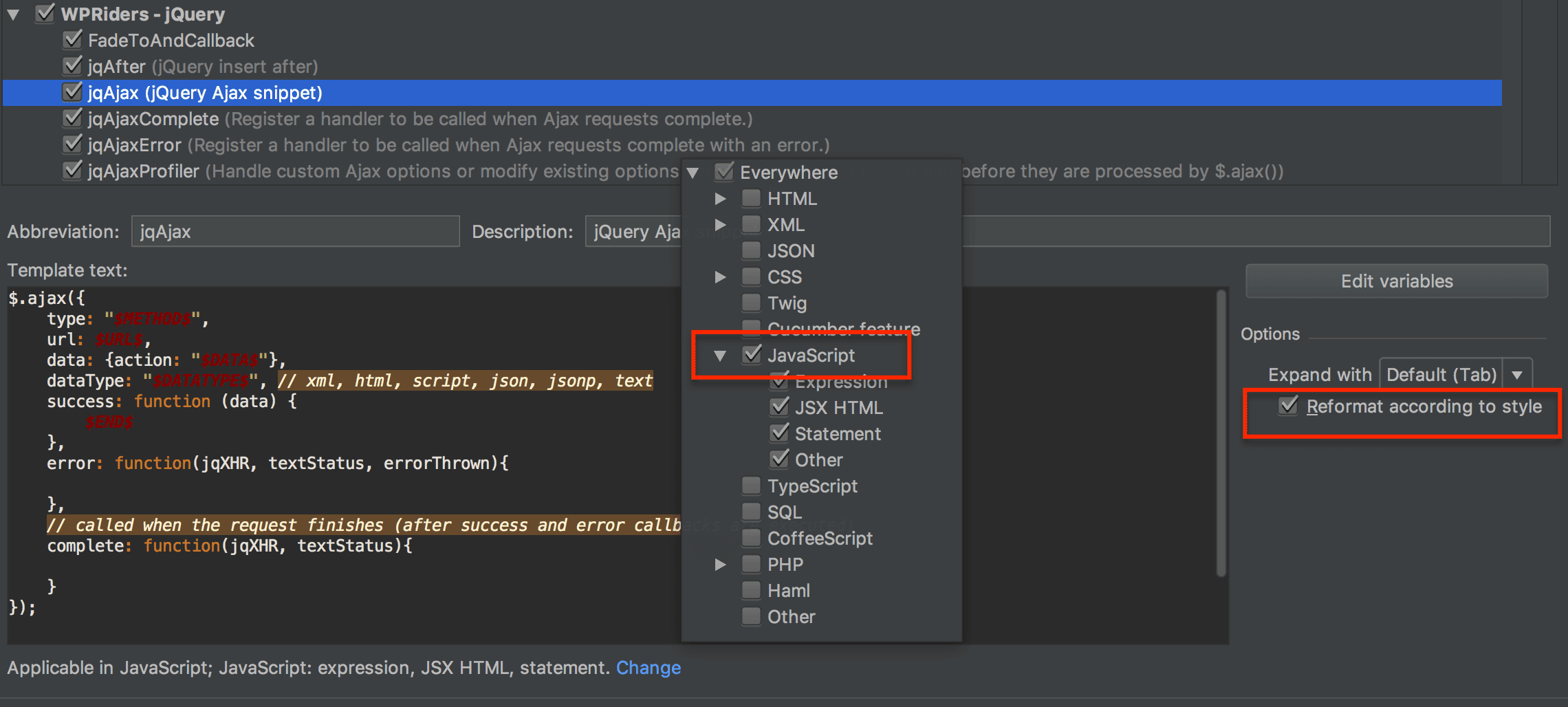Click the Change link for applicable contexts
The width and height of the screenshot is (1568, 707).
click(x=649, y=668)
